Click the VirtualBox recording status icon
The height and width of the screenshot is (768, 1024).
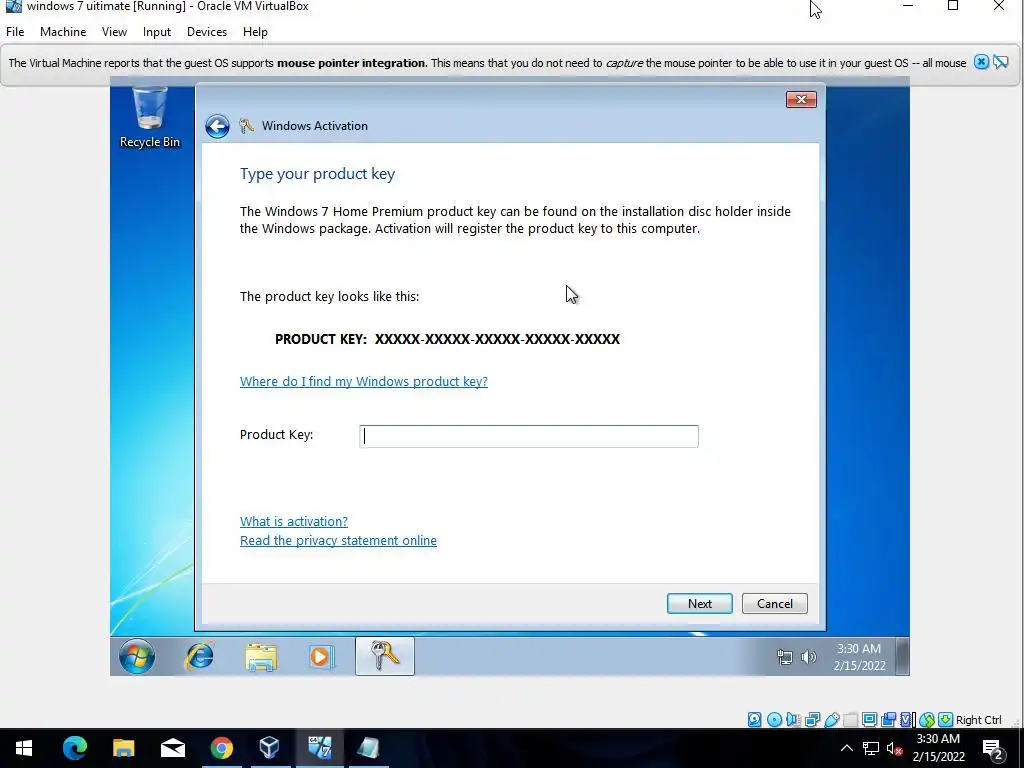(x=888, y=720)
